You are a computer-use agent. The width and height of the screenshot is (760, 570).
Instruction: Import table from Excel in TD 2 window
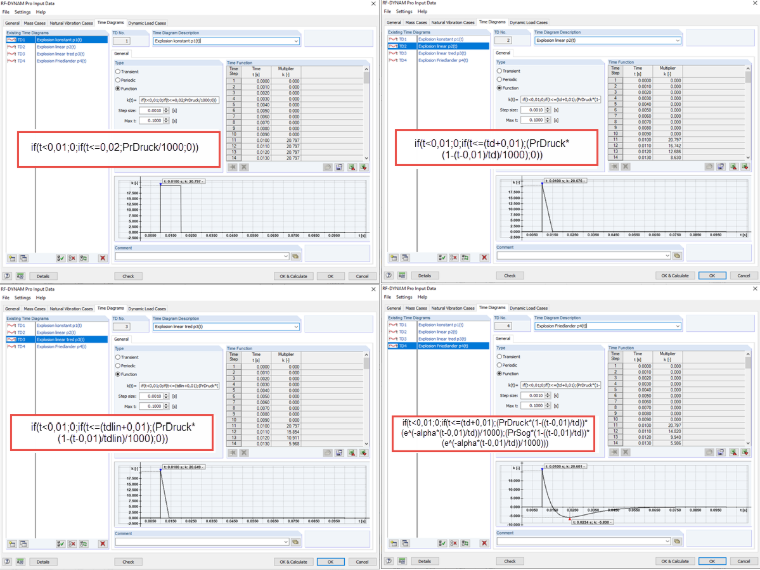pyautogui.click(x=745, y=167)
